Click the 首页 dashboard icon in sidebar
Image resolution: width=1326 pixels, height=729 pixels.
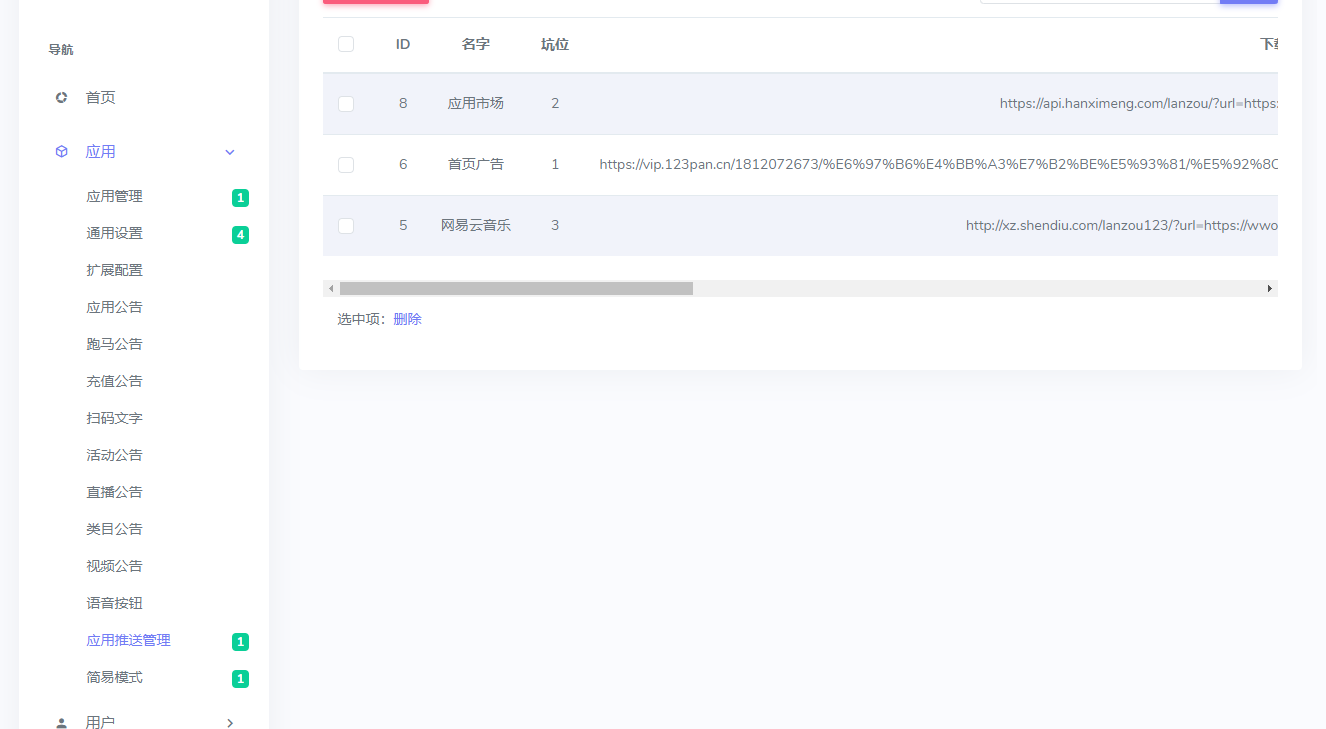60,97
